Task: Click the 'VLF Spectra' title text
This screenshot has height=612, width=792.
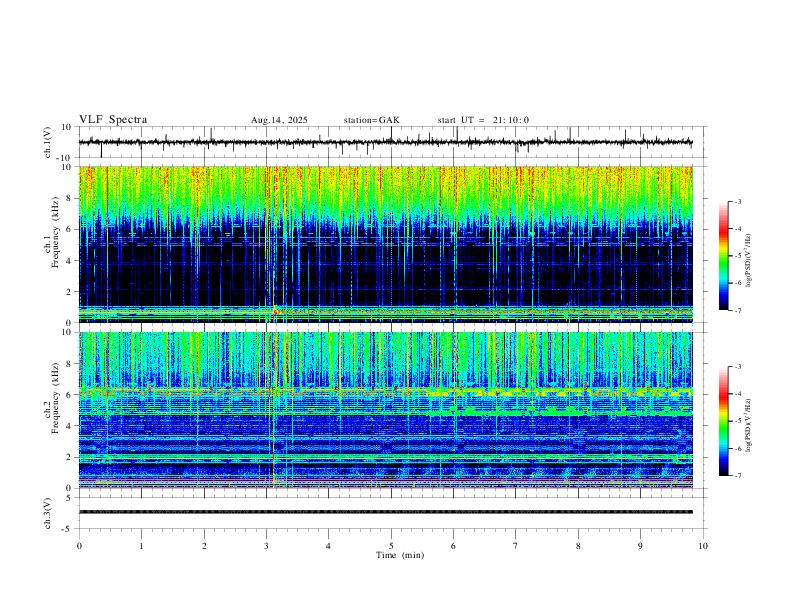Action: 113,120
